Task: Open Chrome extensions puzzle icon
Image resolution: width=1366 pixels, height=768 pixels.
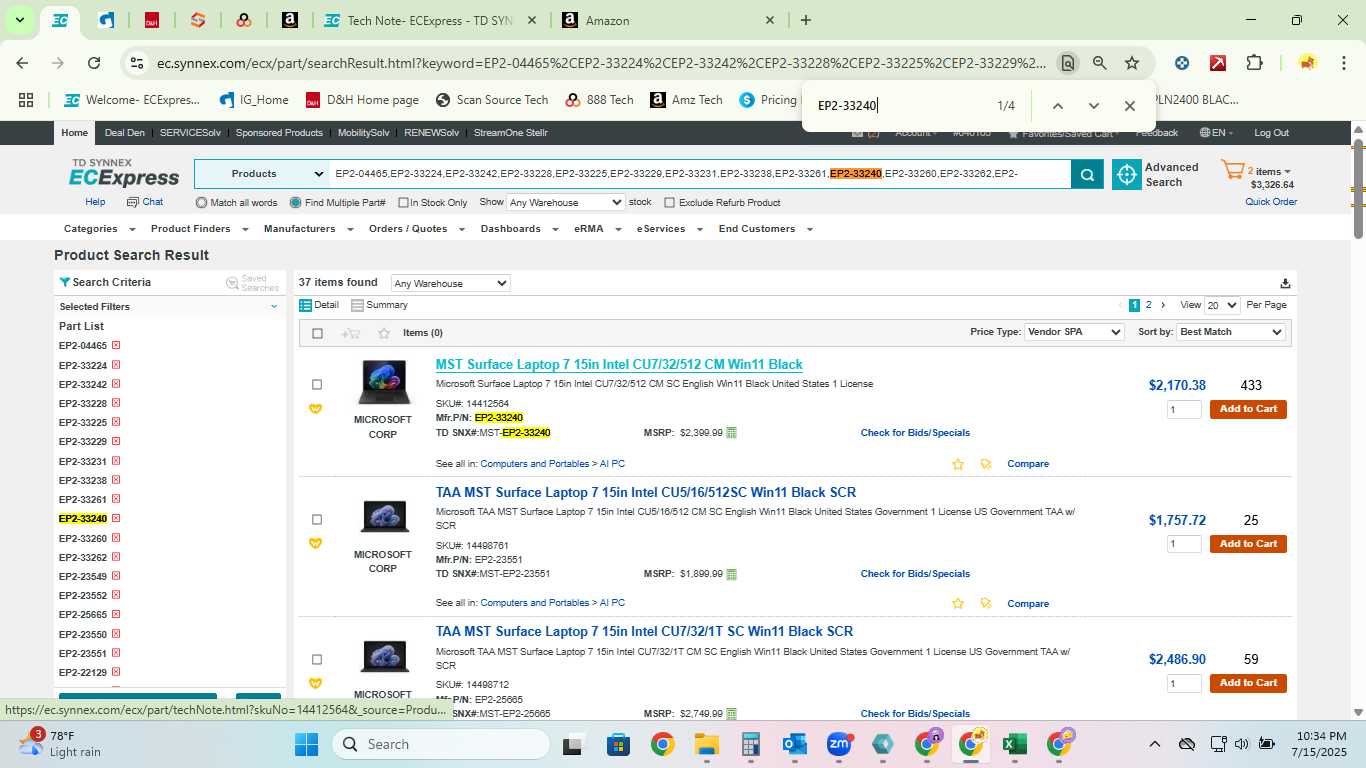Action: (x=1254, y=63)
